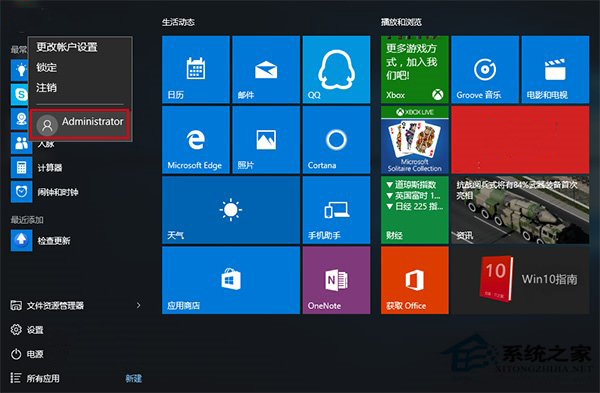
Task: Switch to Administrator account
Action: point(80,124)
